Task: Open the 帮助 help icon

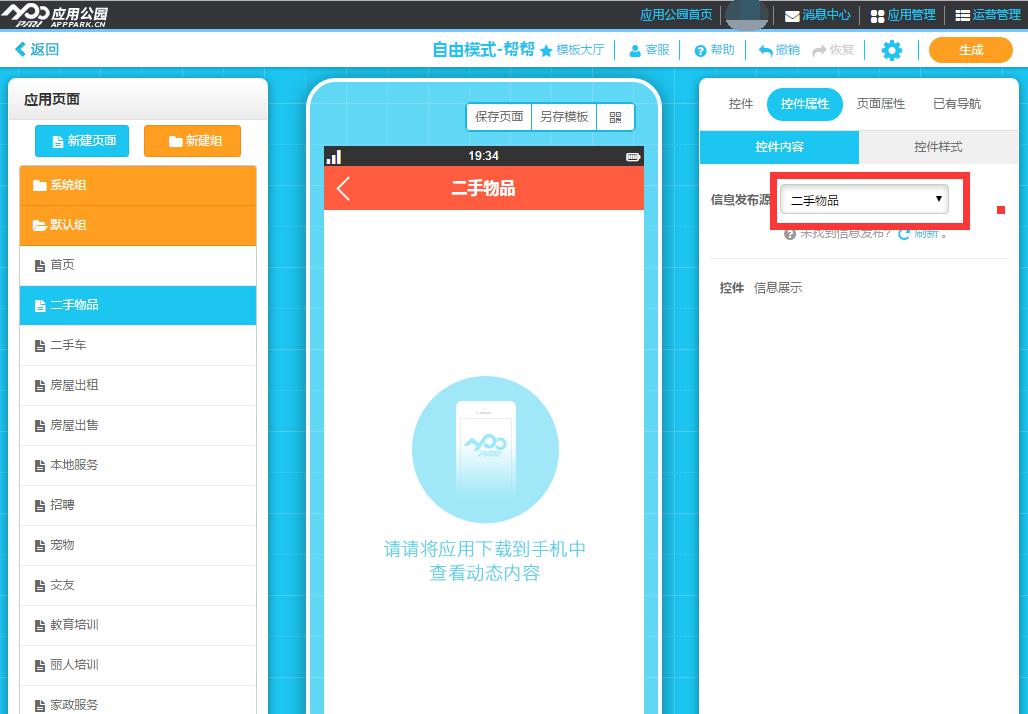Action: (x=698, y=49)
